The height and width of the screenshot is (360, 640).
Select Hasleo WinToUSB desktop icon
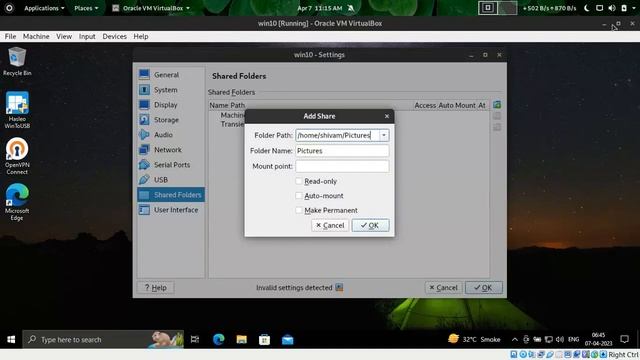click(17, 110)
